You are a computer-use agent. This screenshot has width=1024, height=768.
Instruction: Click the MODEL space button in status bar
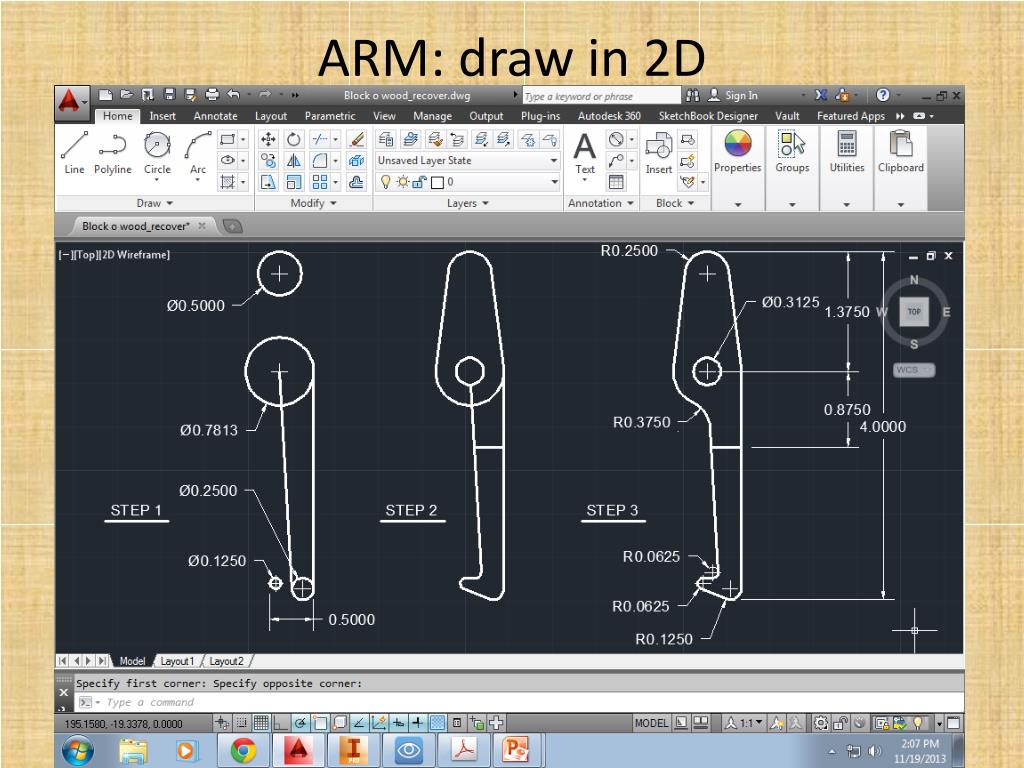651,723
